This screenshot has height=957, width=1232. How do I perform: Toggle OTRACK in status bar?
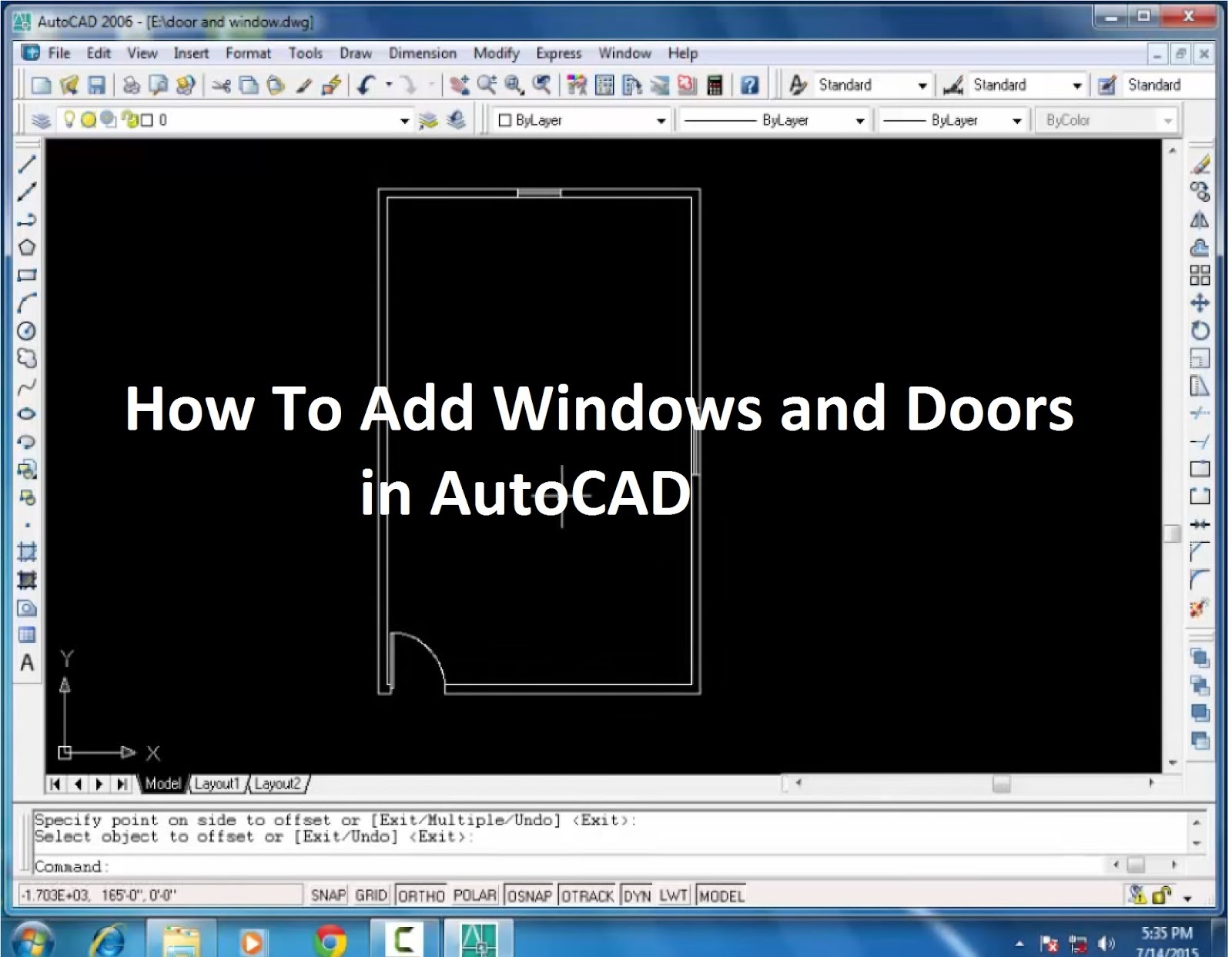point(588,895)
